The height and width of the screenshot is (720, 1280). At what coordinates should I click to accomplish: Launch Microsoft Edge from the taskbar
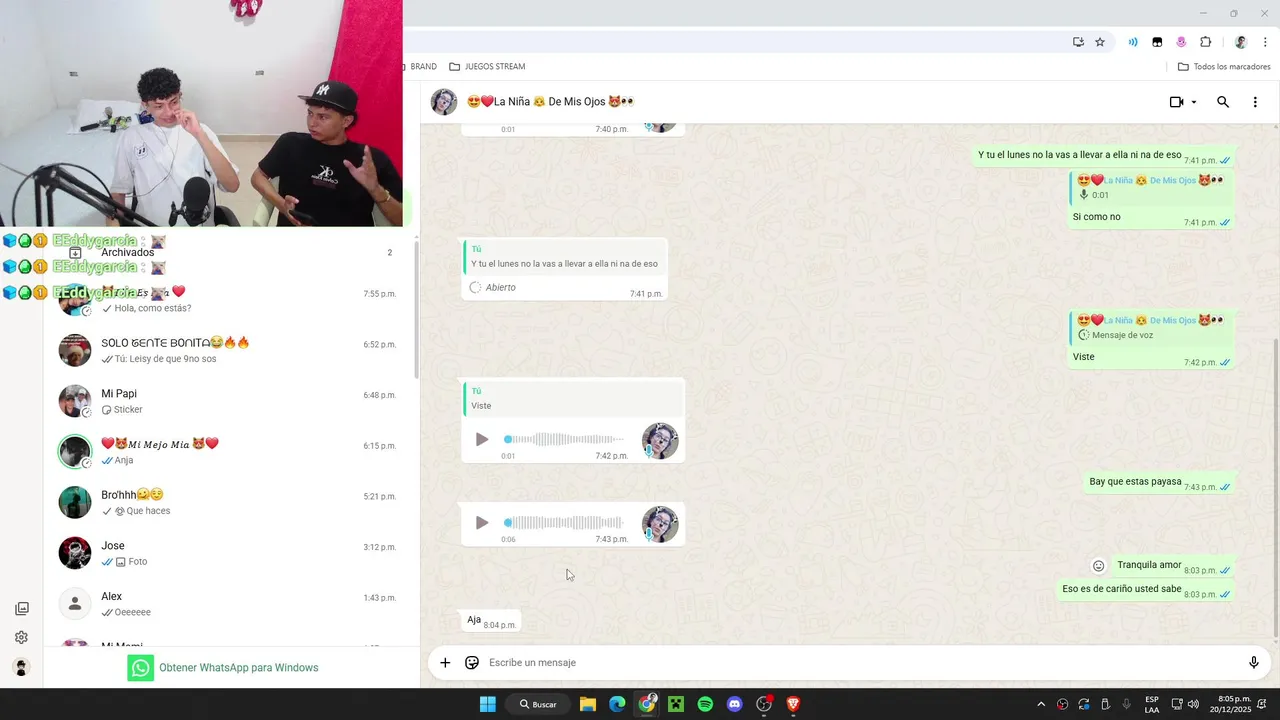point(617,704)
